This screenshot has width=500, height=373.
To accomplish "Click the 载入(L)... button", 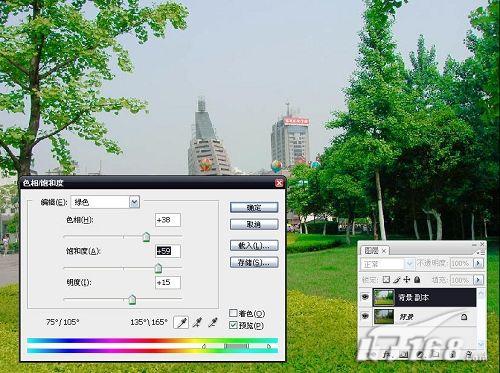I will [x=254, y=246].
